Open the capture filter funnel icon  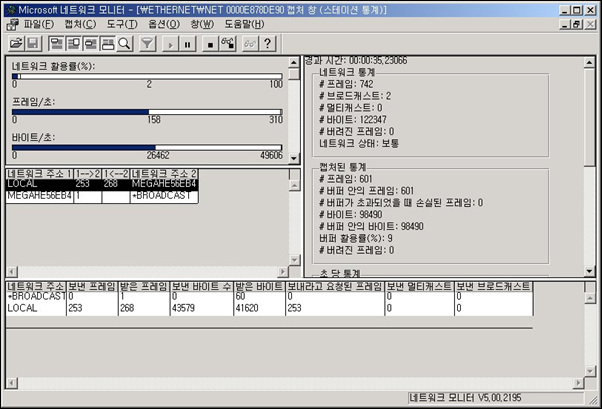pos(147,43)
